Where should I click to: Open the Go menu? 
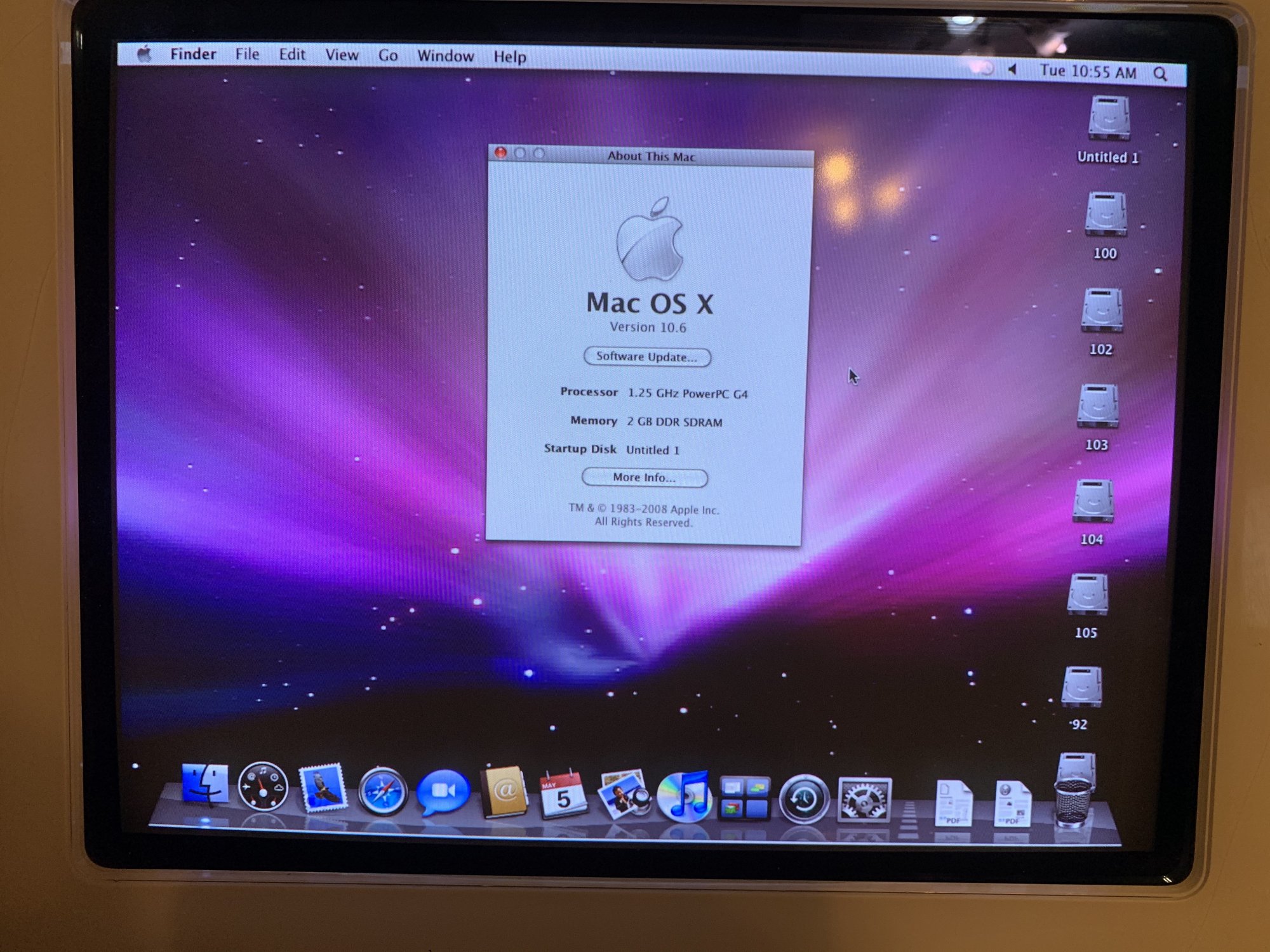coord(388,56)
